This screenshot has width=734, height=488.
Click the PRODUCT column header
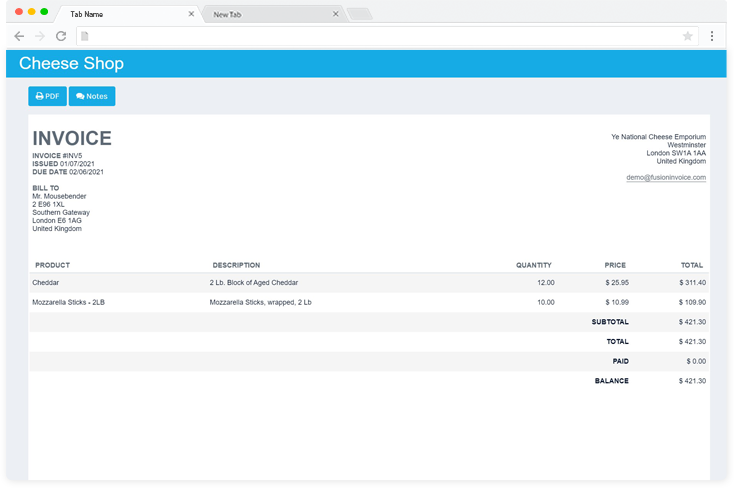[51, 265]
